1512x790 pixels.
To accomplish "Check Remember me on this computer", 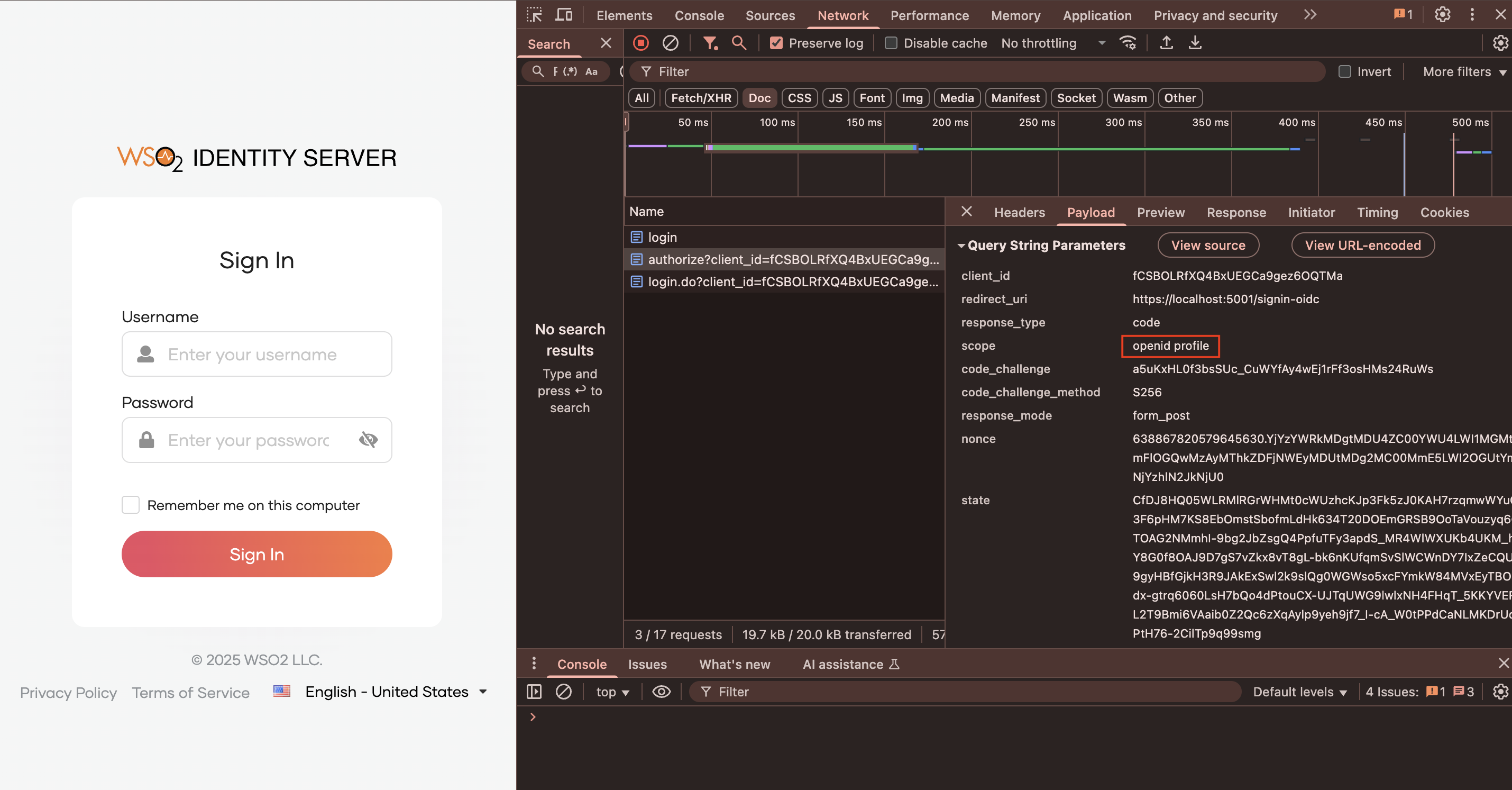I will [x=130, y=505].
